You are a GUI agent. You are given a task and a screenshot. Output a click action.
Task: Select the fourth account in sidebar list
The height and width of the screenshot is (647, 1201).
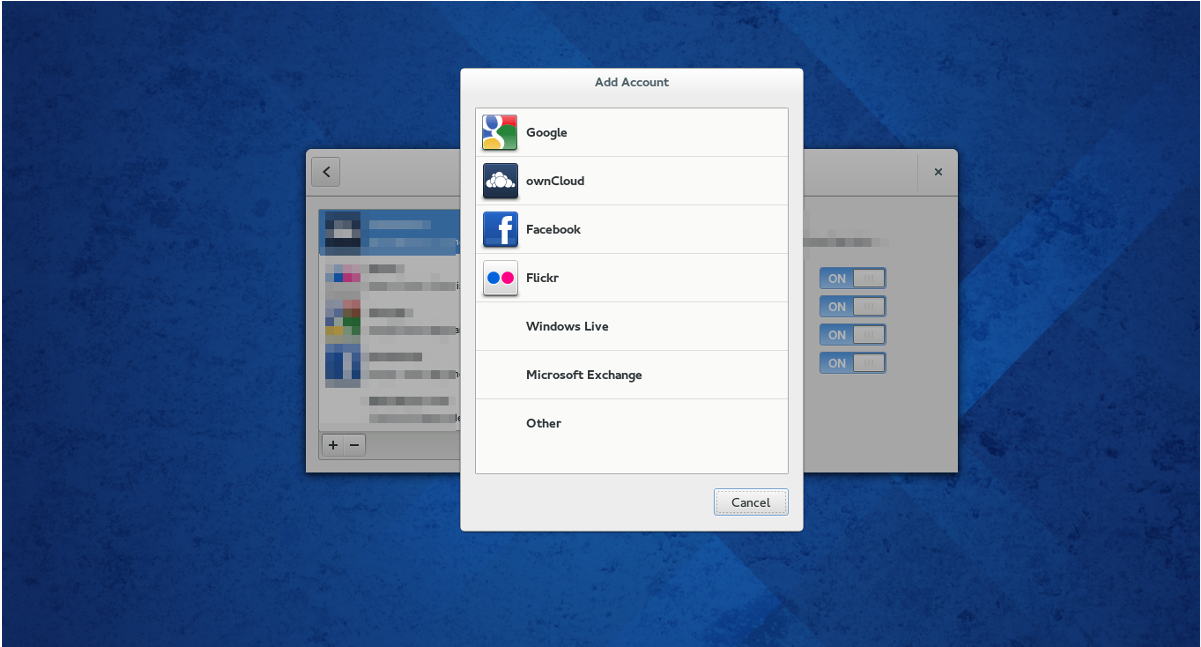tap(390, 365)
